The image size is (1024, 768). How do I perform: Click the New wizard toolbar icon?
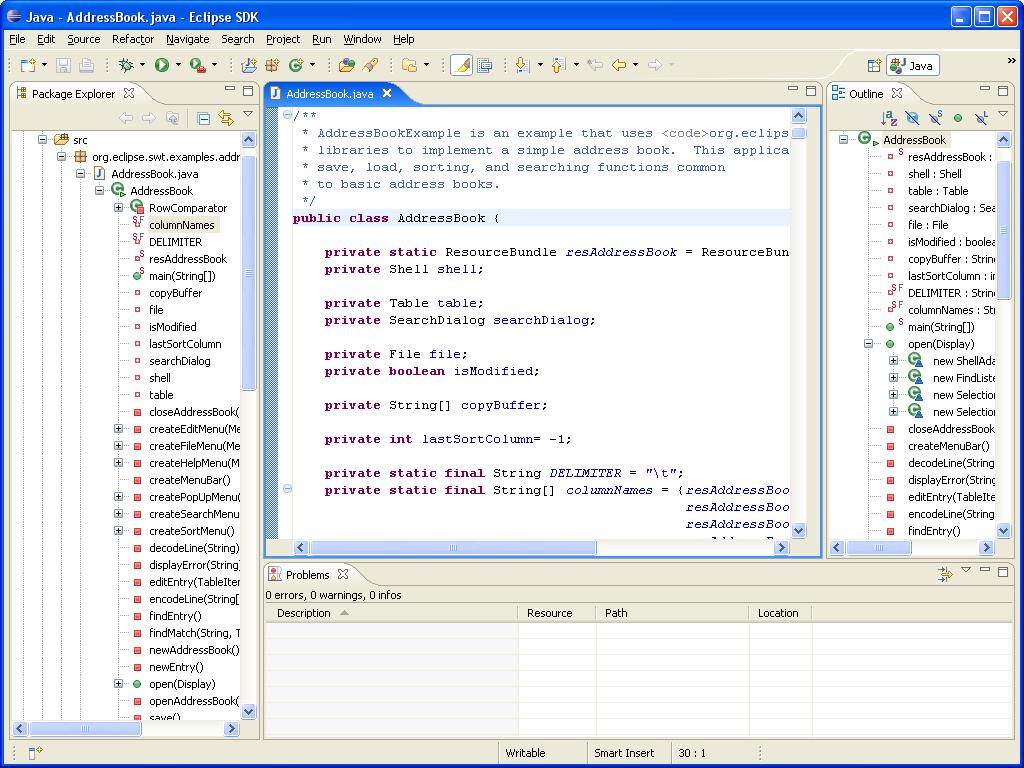coord(28,65)
